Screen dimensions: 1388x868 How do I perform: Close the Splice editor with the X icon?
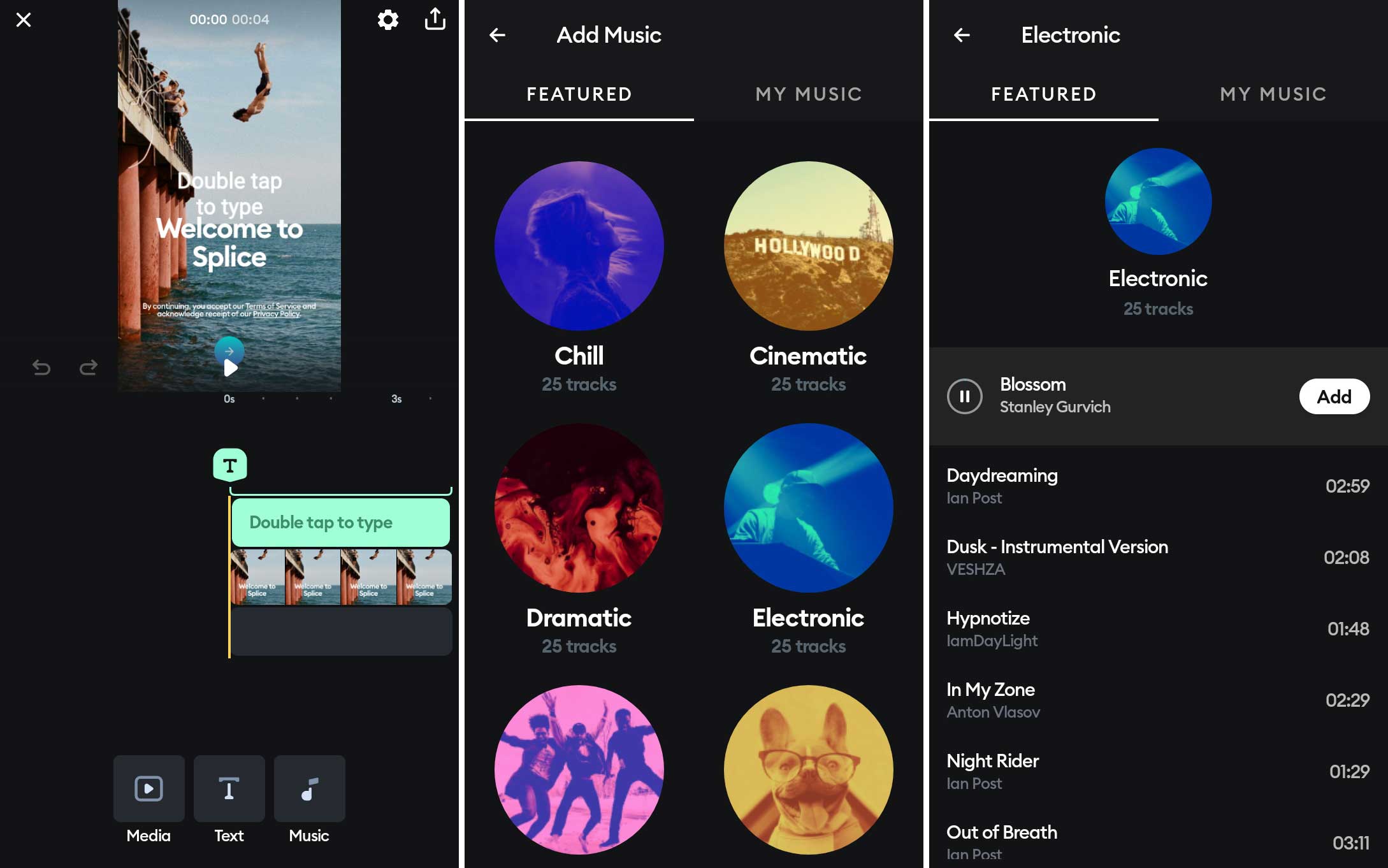pyautogui.click(x=24, y=20)
